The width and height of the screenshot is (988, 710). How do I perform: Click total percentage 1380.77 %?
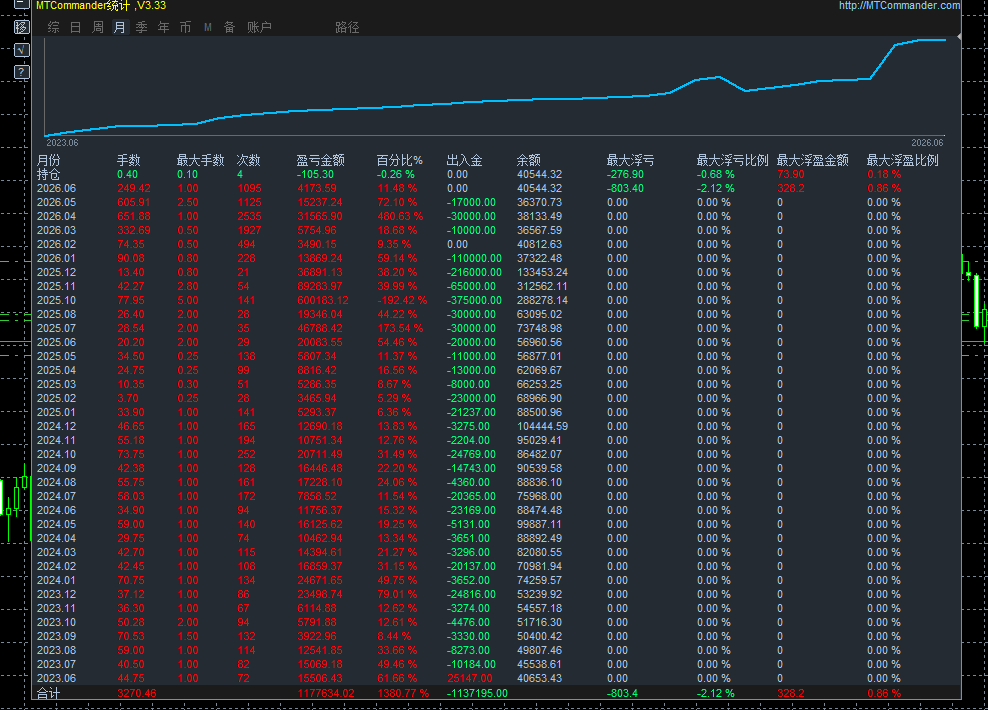point(403,693)
